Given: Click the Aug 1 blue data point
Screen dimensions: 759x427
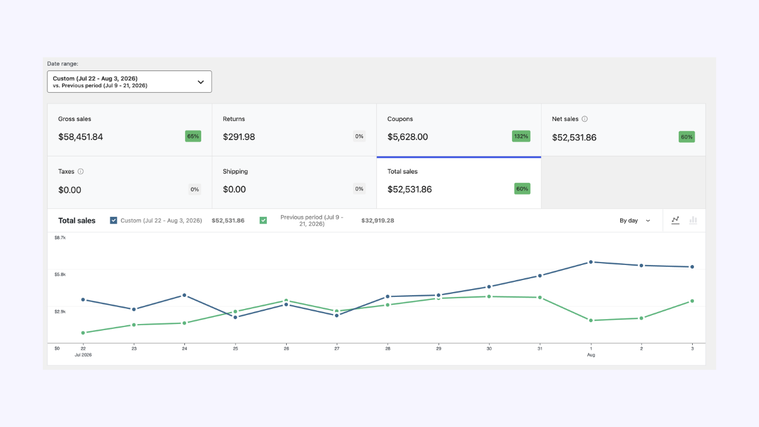Looking at the screenshot, I should [x=591, y=262].
